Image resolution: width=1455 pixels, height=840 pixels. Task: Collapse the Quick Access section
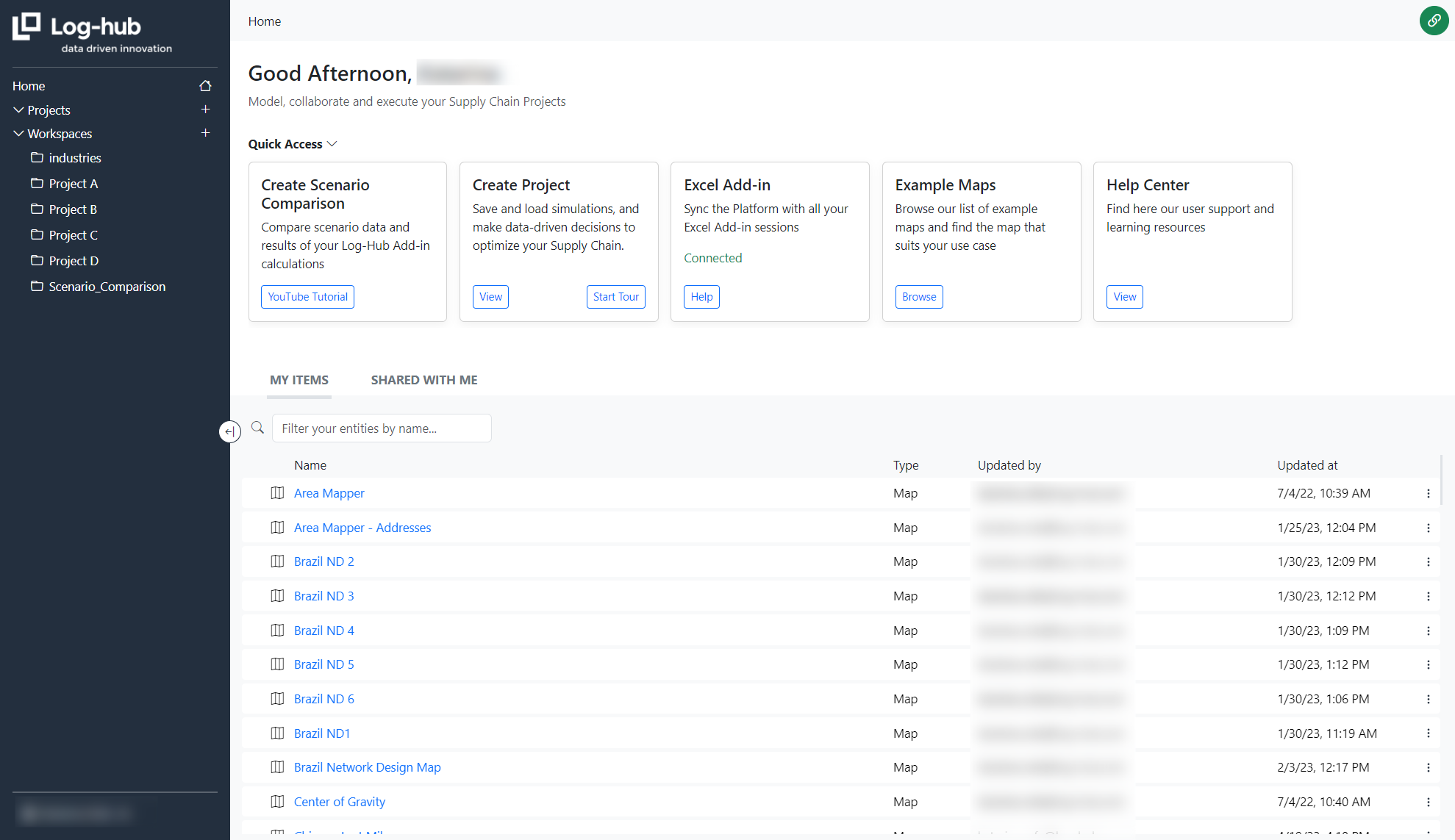tap(332, 144)
